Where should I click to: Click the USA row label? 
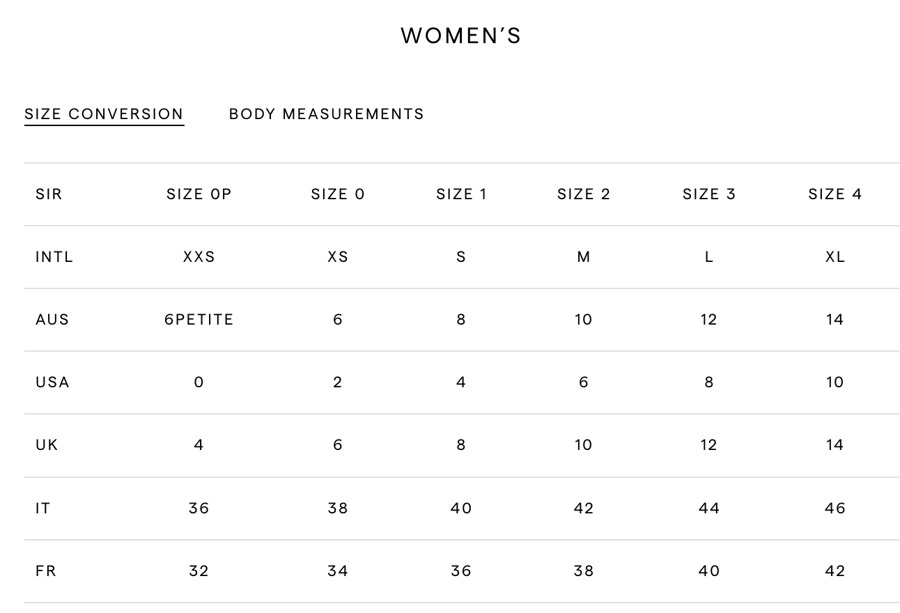[52, 382]
